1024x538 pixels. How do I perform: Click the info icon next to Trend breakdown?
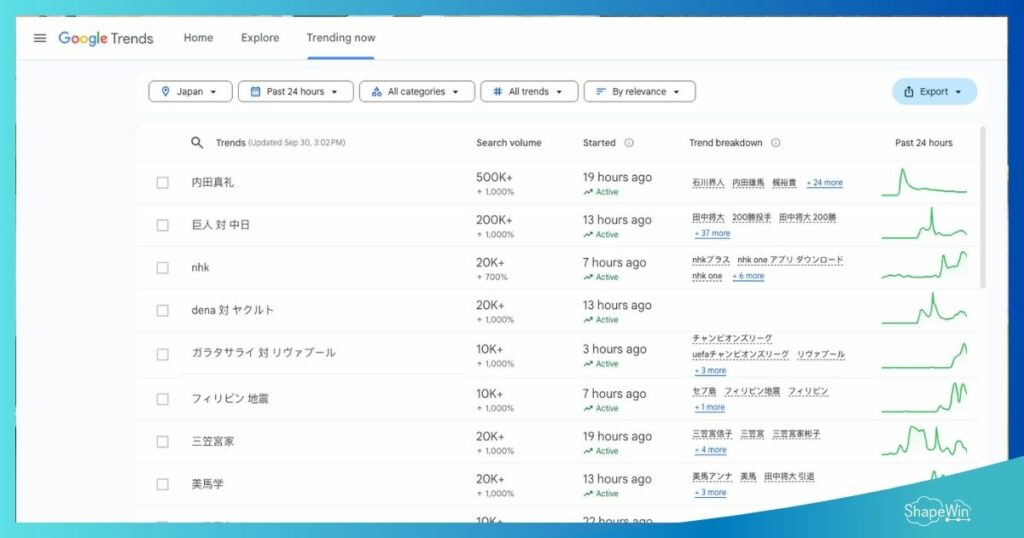pyautogui.click(x=776, y=143)
